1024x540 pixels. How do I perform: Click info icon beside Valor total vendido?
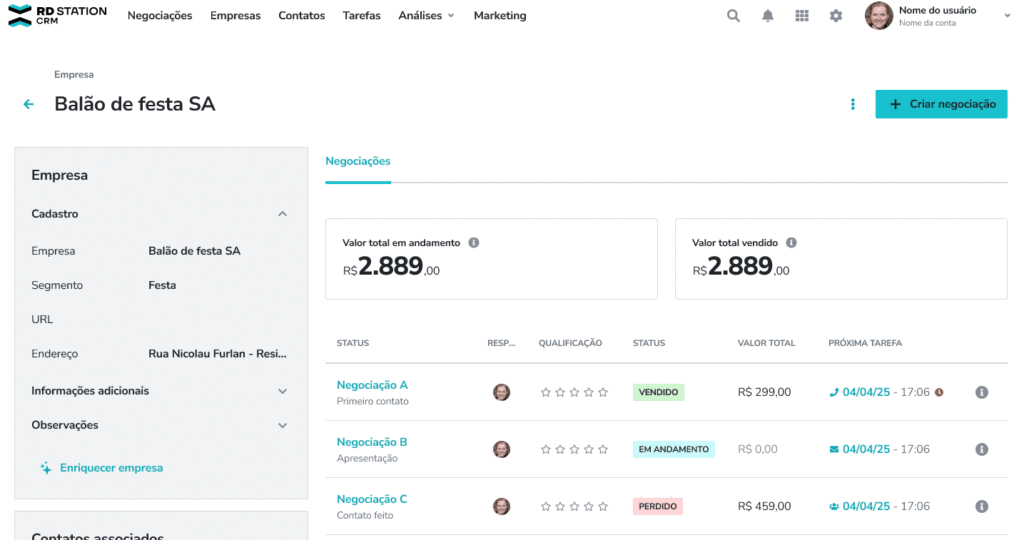click(791, 243)
